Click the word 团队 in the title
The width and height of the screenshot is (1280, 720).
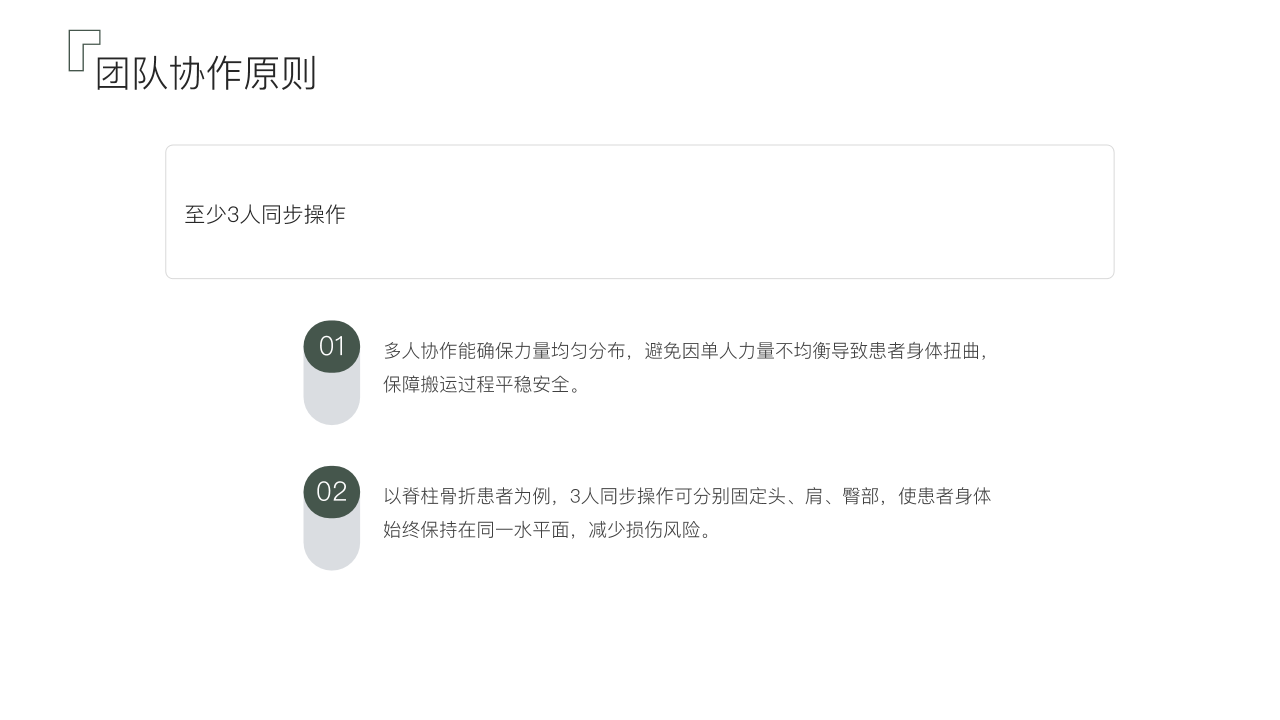tap(132, 74)
